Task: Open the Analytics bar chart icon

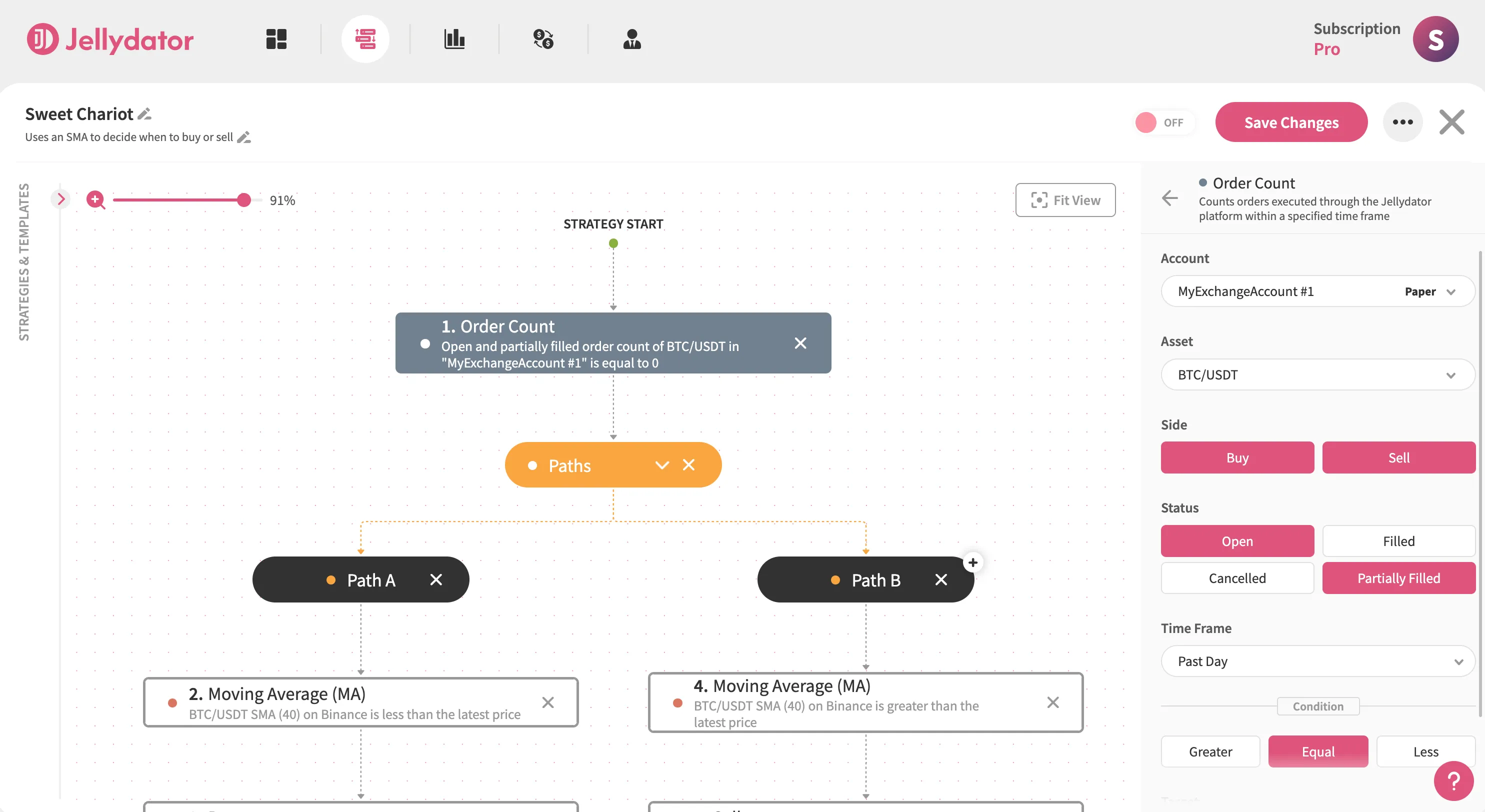Action: pyautogui.click(x=455, y=38)
